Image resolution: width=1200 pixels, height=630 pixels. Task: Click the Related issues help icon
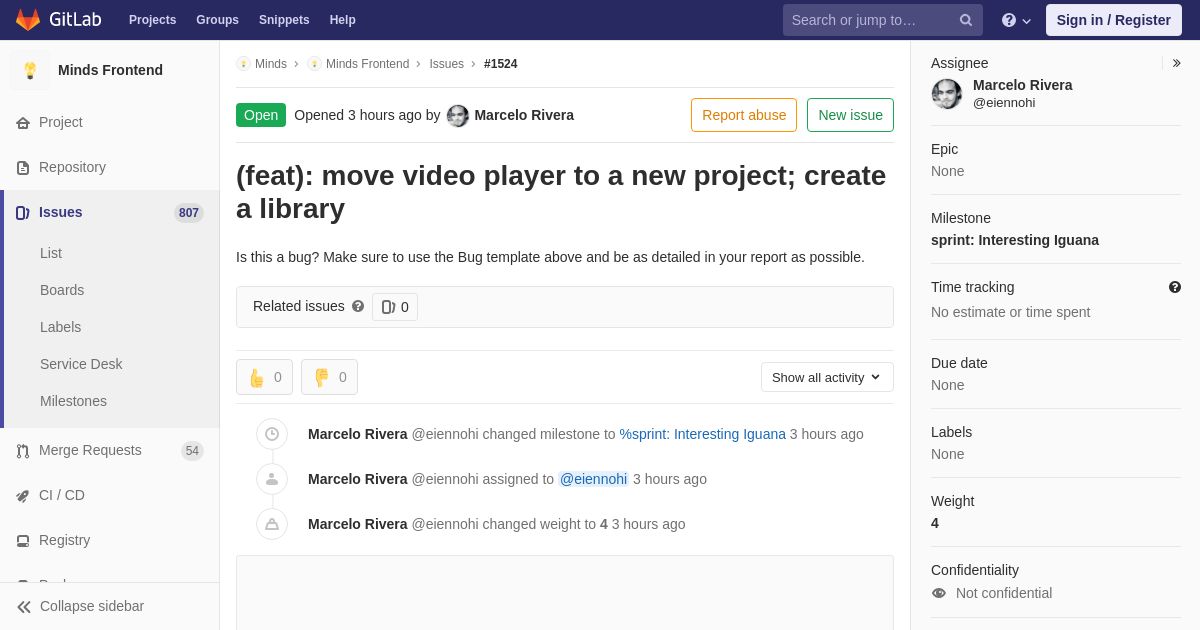tap(358, 306)
